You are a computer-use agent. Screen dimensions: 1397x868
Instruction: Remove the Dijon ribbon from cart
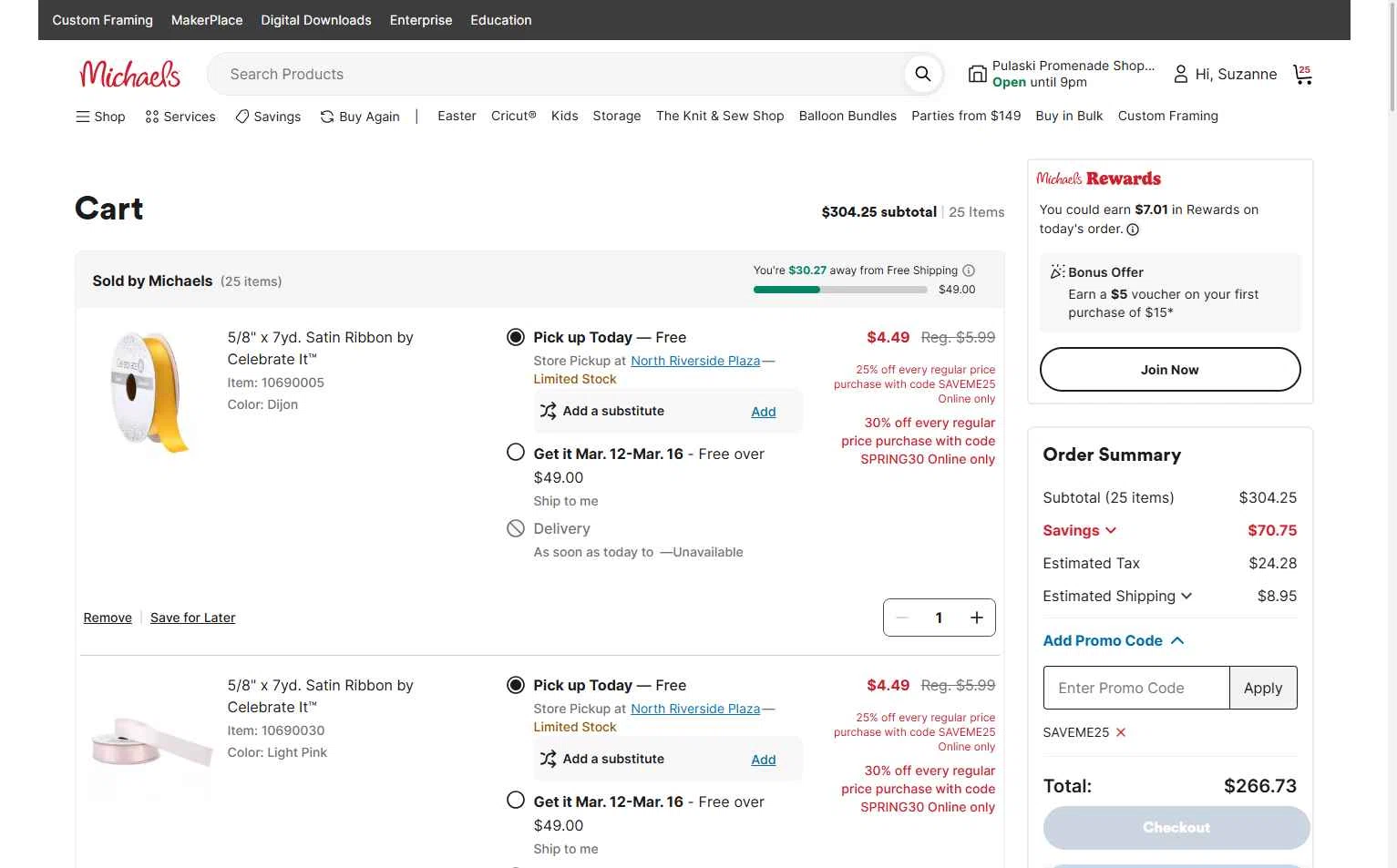click(x=108, y=618)
